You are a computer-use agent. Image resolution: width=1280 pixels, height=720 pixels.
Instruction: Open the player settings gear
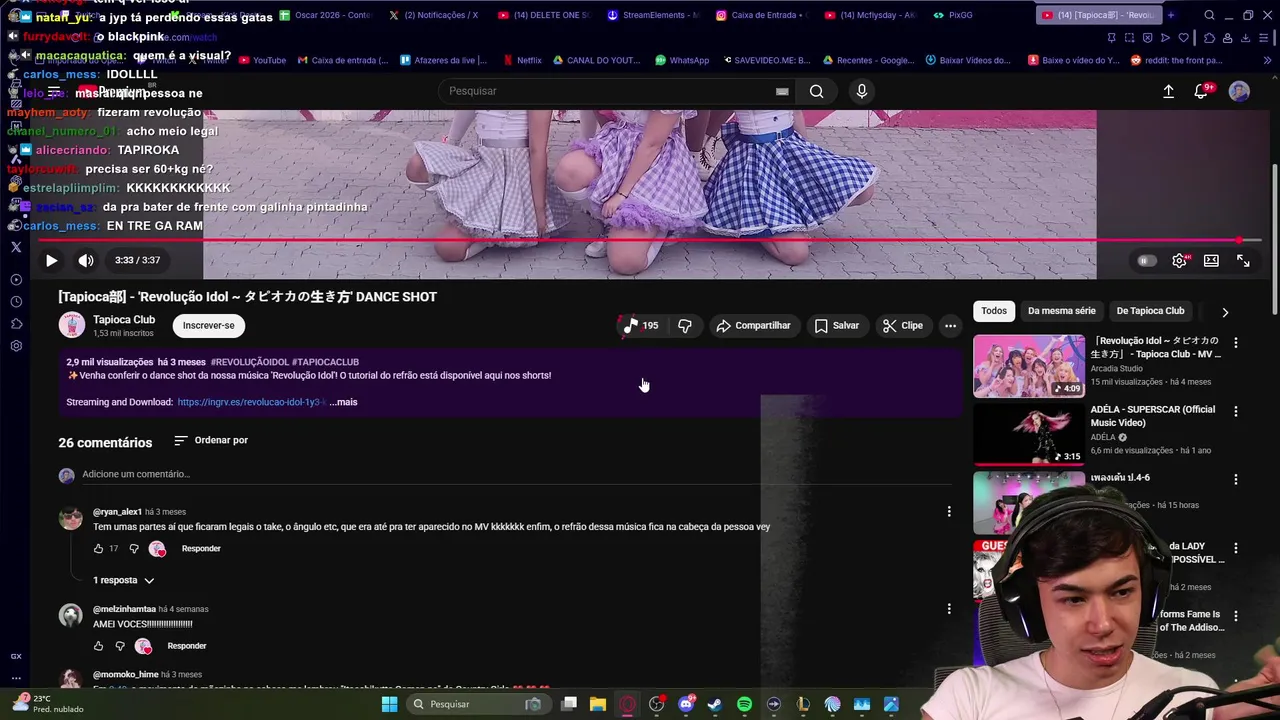[1180, 260]
